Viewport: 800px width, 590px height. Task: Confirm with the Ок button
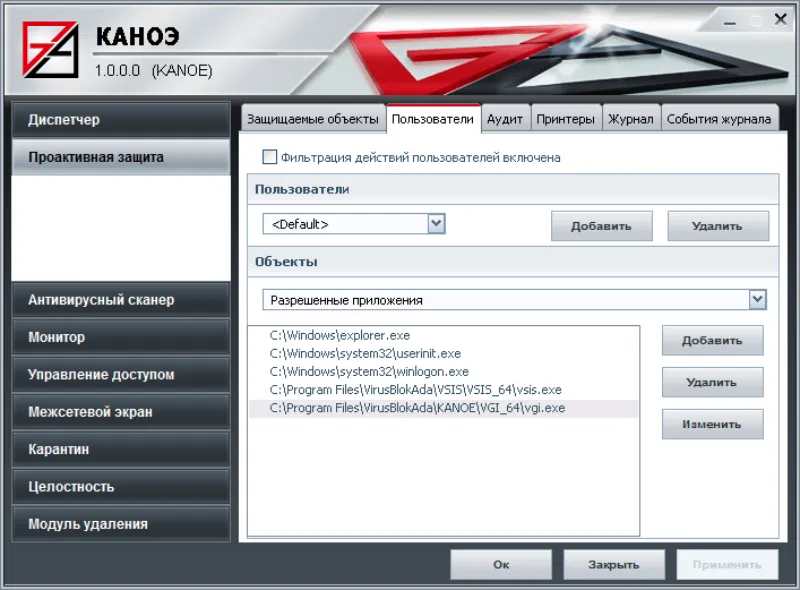tap(501, 564)
